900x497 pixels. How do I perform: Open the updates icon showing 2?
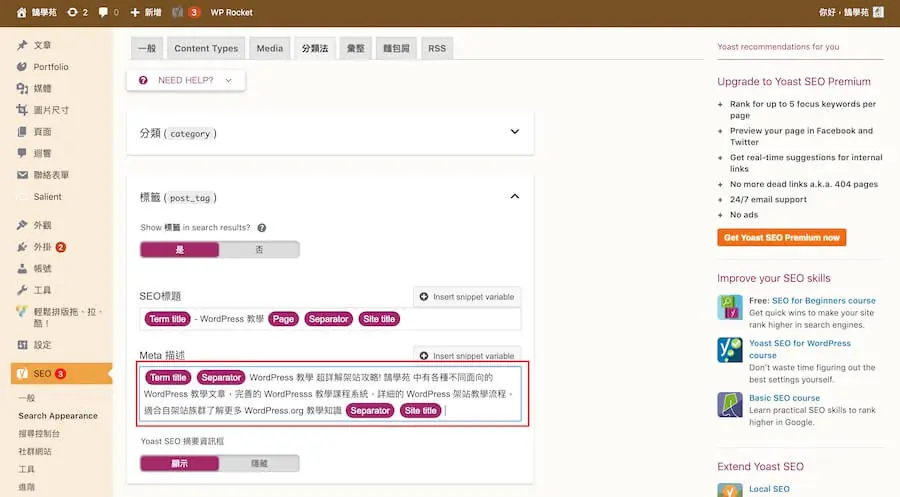click(x=72, y=12)
